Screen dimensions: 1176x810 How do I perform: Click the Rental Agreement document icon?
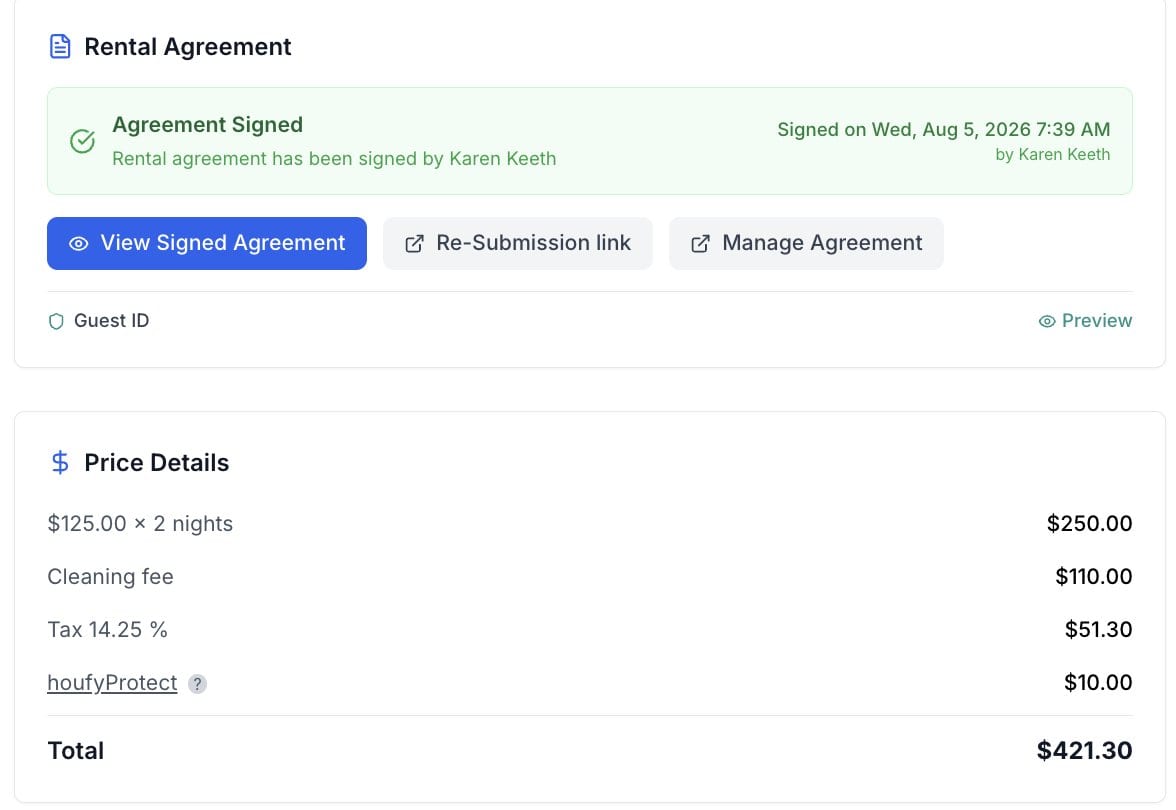pyautogui.click(x=60, y=46)
